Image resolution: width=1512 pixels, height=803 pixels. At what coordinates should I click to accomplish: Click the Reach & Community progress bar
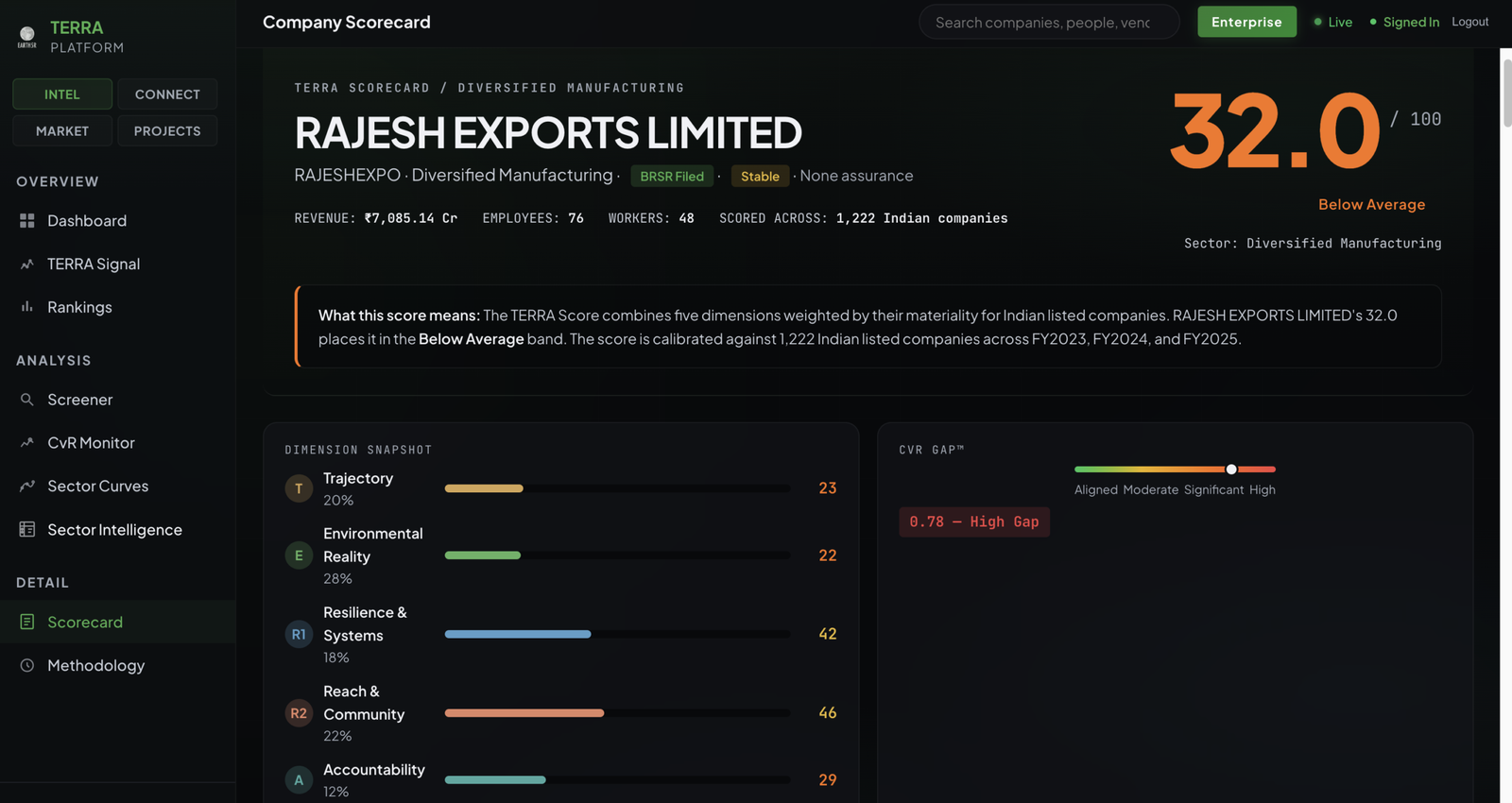(x=617, y=713)
